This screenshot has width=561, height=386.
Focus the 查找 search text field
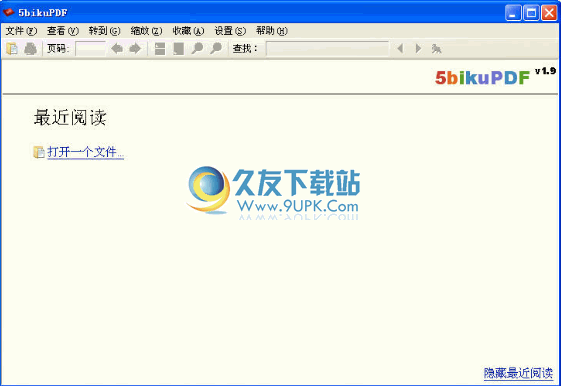pos(327,49)
